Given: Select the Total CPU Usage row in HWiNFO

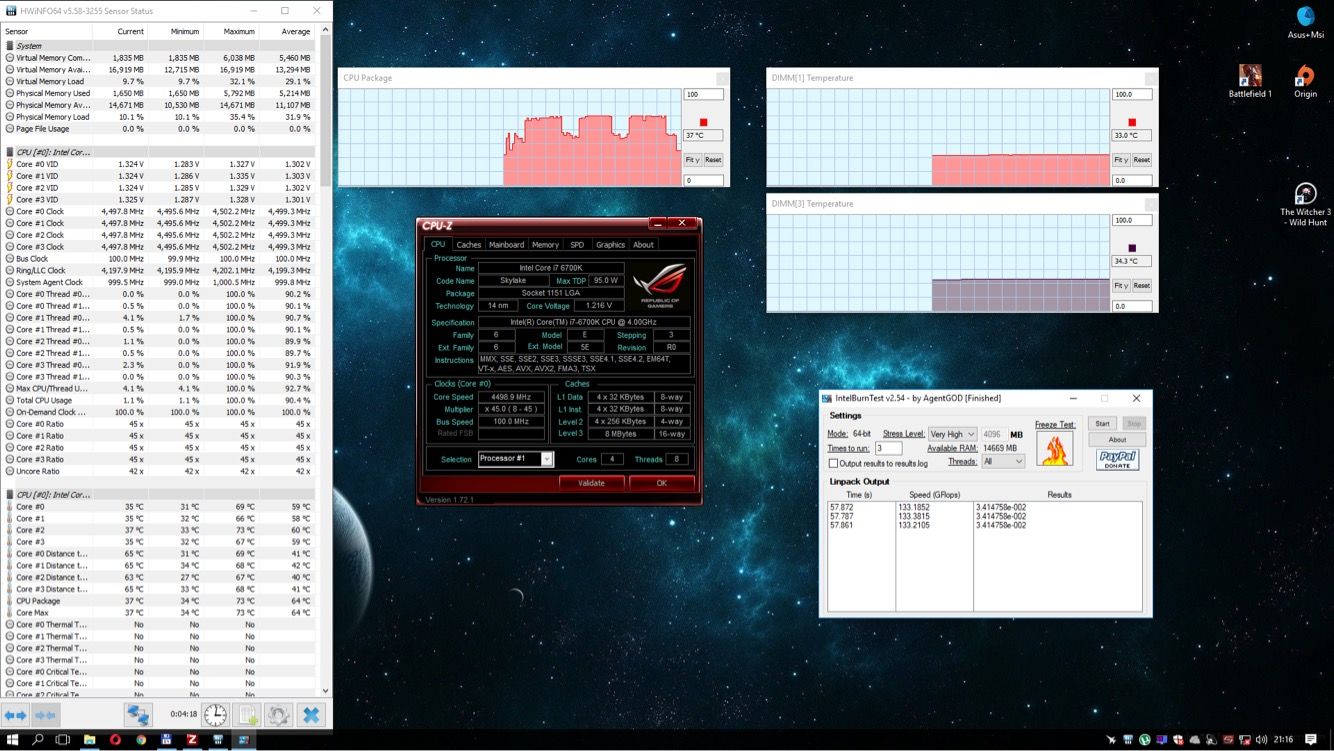Looking at the screenshot, I should tap(159, 400).
